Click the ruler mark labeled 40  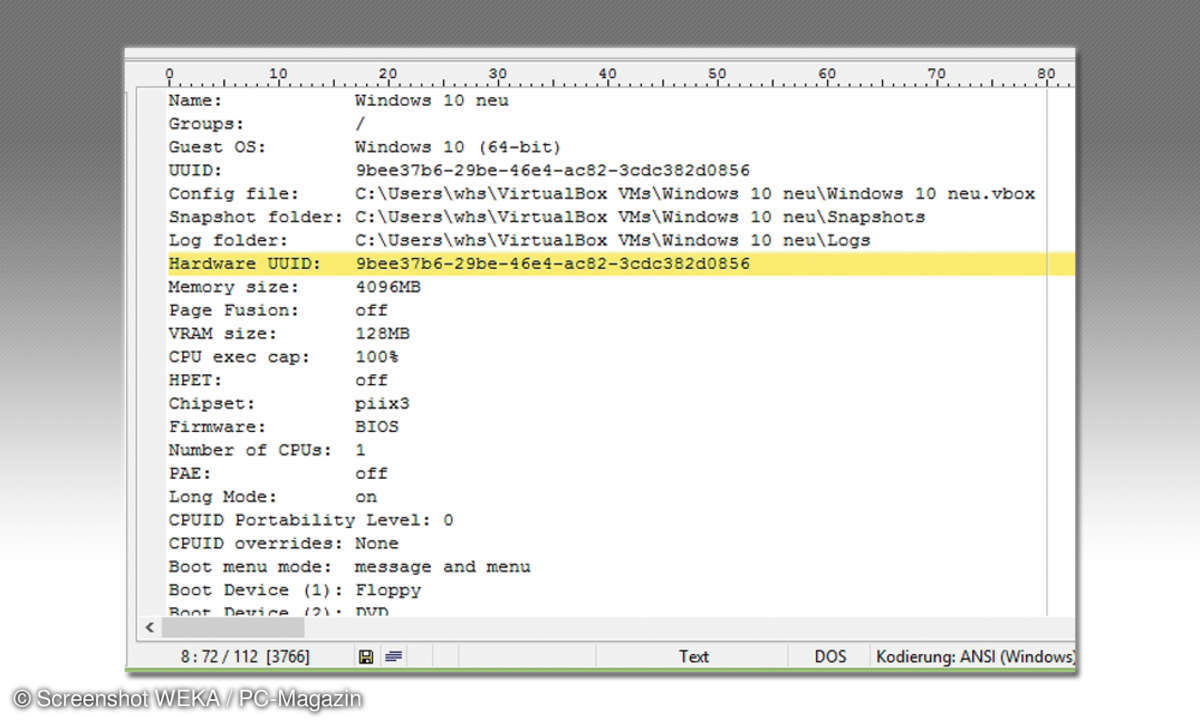[607, 74]
